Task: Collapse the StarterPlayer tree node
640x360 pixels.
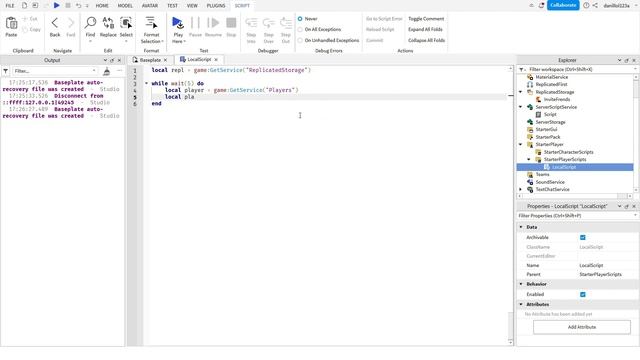Action: click(520, 144)
